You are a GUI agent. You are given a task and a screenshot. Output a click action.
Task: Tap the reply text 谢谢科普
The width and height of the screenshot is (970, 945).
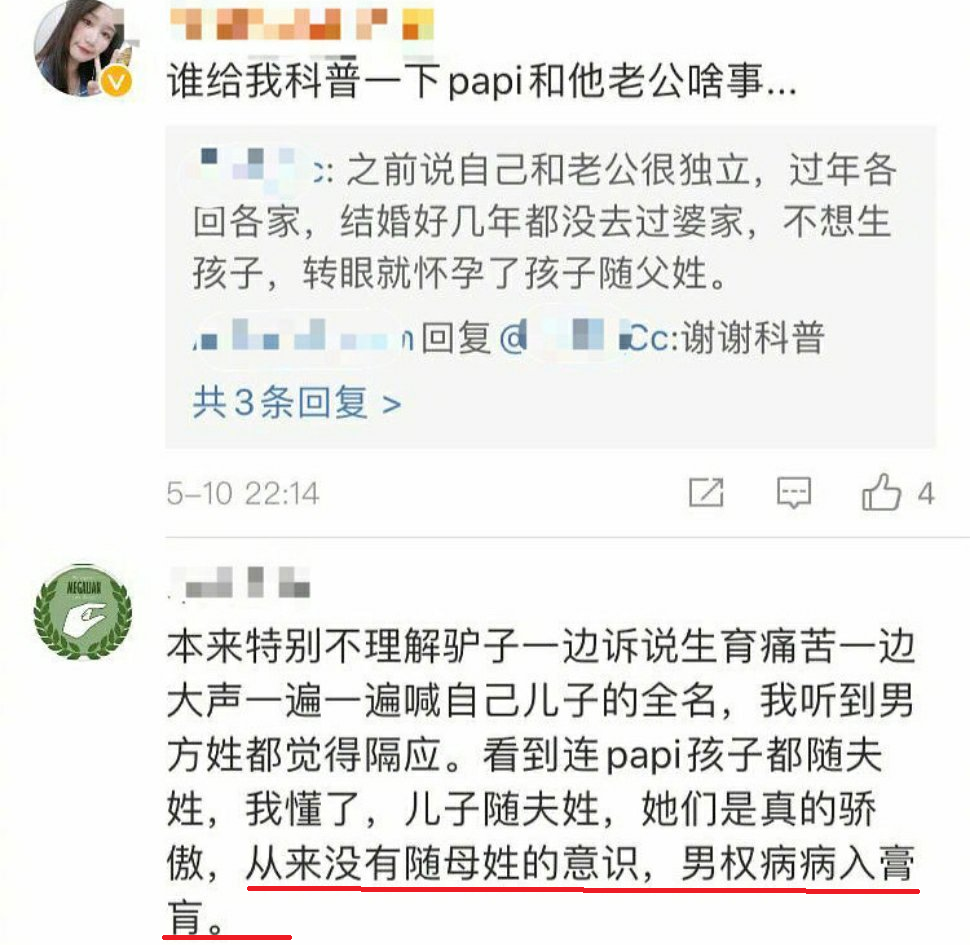[x=753, y=338]
